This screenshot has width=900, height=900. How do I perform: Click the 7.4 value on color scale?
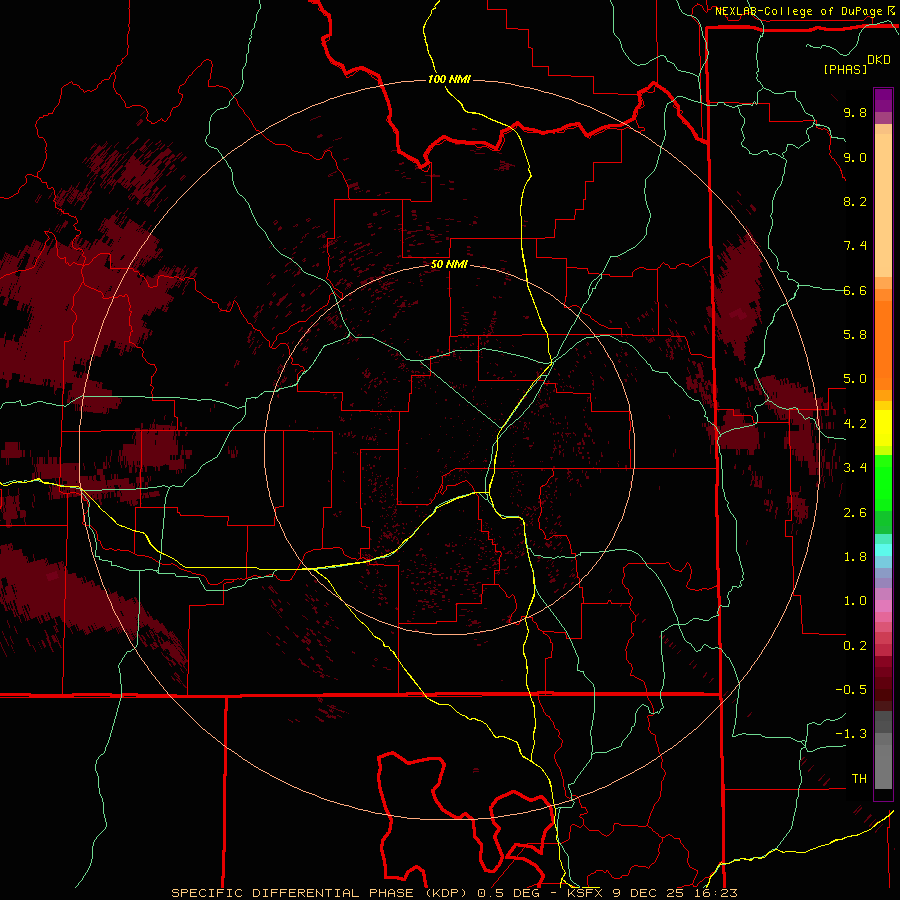pyautogui.click(x=855, y=246)
